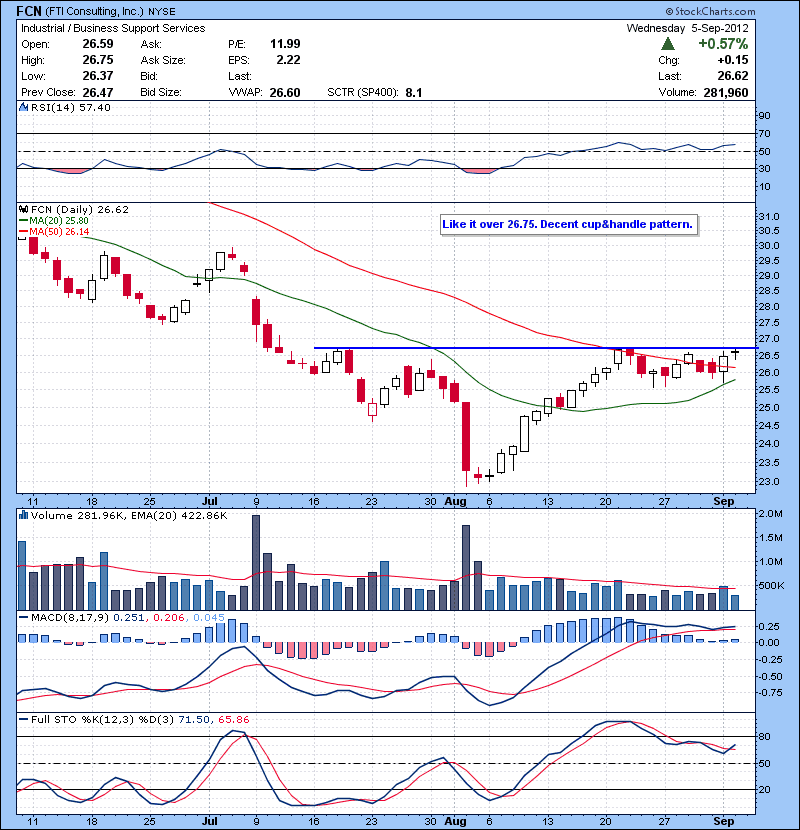This screenshot has height=830, width=800.
Task: Click the stochastic 80 level axis label
Action: tap(765, 736)
